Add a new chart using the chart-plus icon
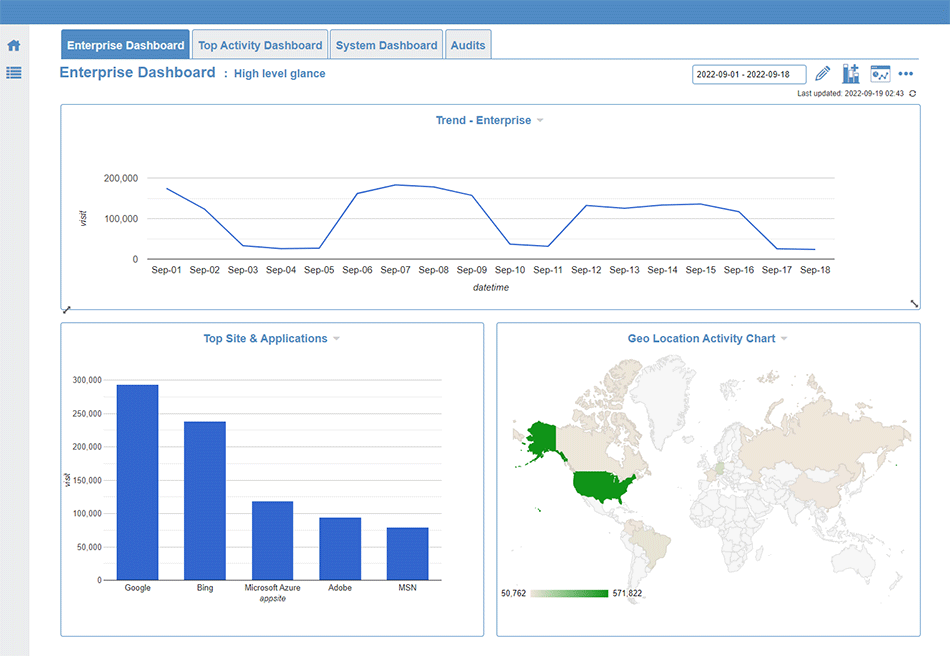This screenshot has height=656, width=950. click(x=851, y=73)
